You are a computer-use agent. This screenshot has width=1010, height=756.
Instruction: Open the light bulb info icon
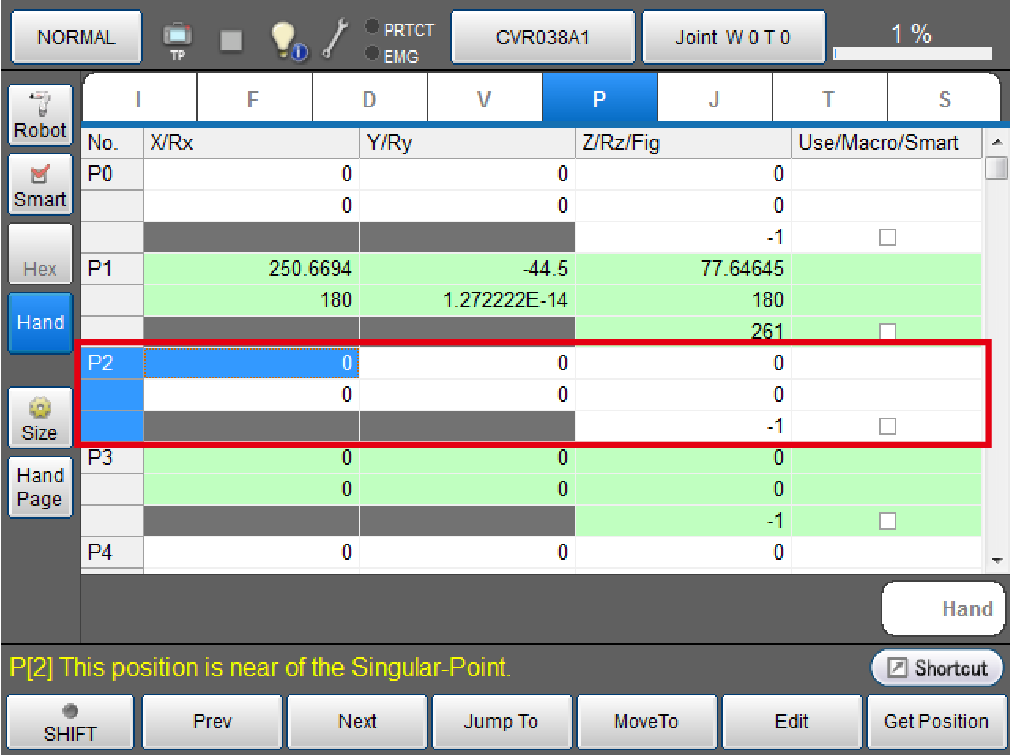(x=288, y=39)
